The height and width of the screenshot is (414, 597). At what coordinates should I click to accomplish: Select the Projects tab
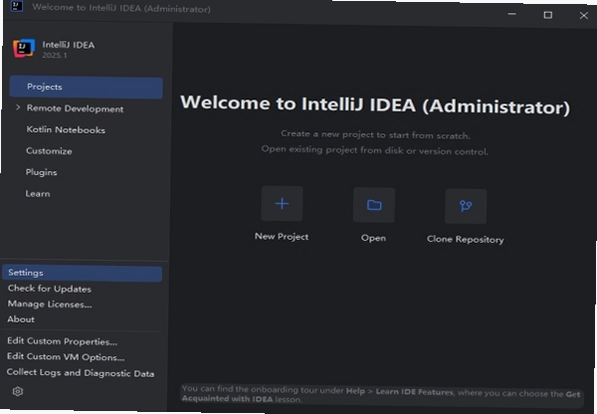[x=86, y=87]
